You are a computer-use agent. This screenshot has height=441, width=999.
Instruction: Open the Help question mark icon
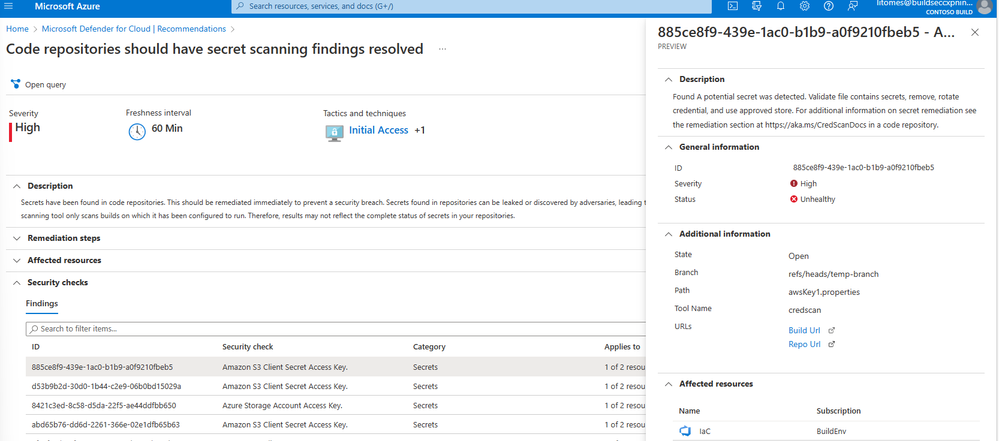[828, 6]
